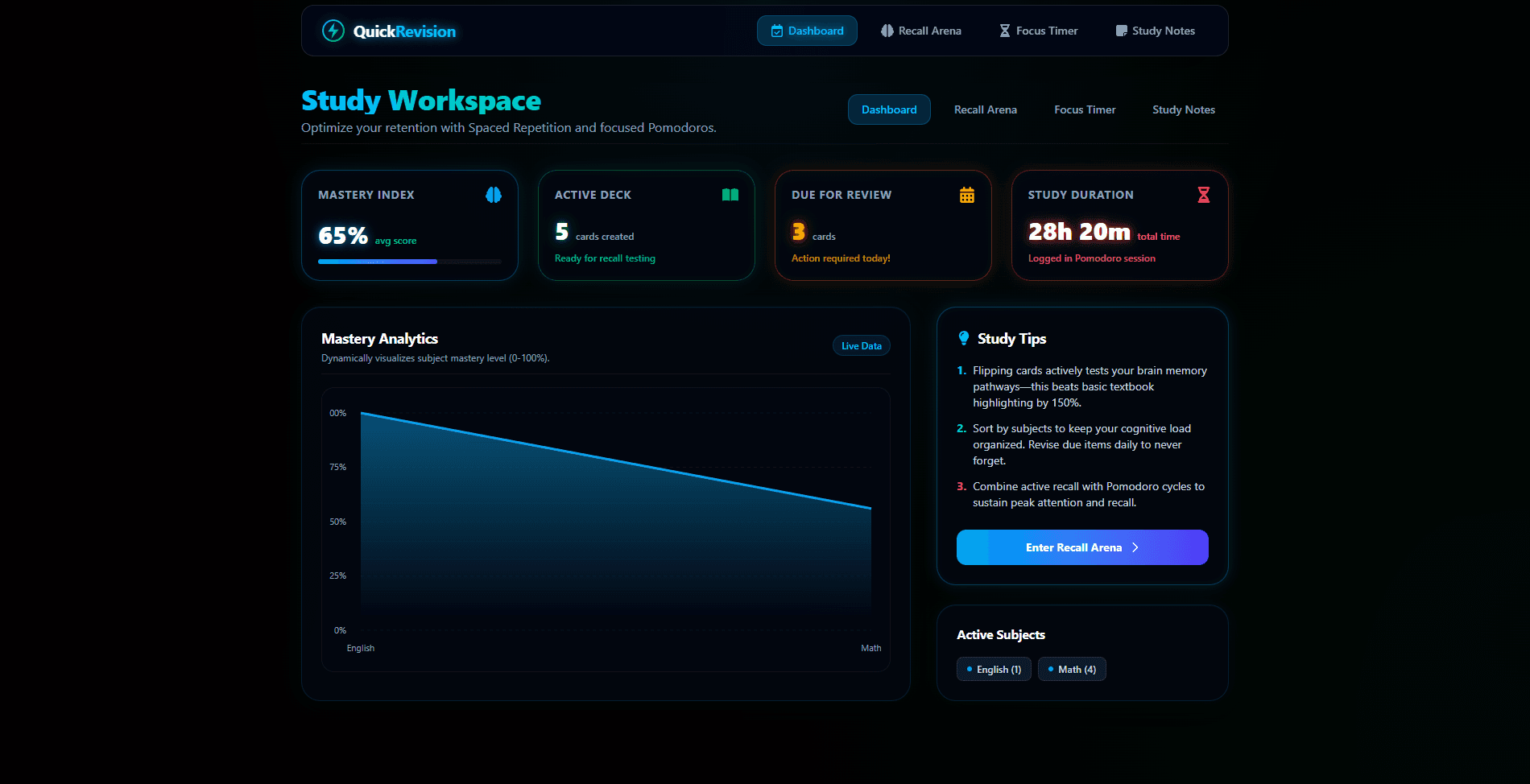
Task: Click the QuickRevision lightning bolt logo
Action: click(333, 31)
